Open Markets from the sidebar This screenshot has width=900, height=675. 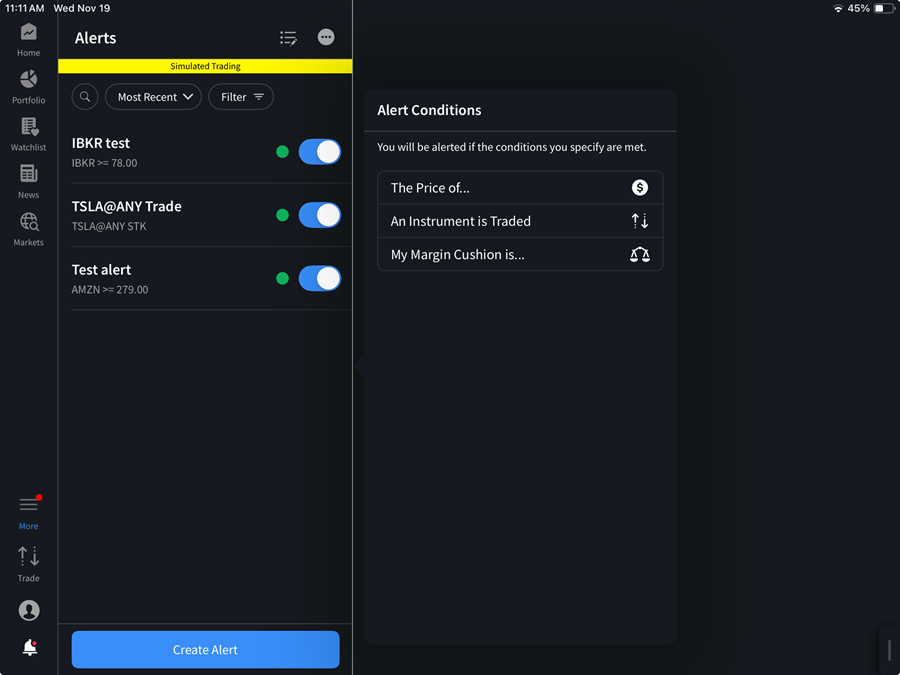tap(28, 227)
